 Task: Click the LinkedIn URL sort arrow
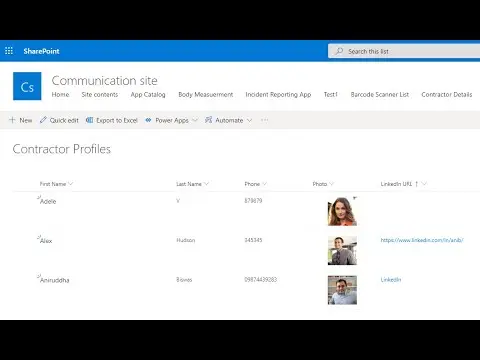pos(416,184)
